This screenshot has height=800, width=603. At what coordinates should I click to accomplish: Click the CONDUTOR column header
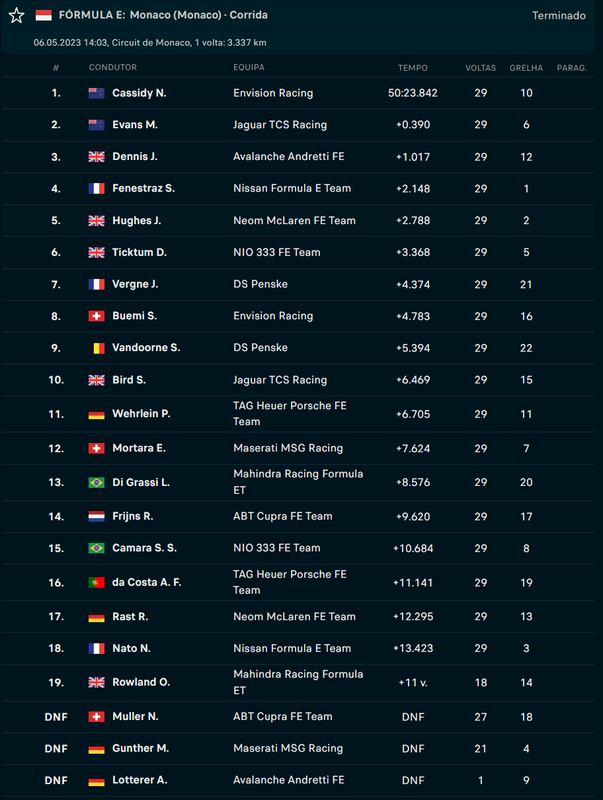[113, 67]
